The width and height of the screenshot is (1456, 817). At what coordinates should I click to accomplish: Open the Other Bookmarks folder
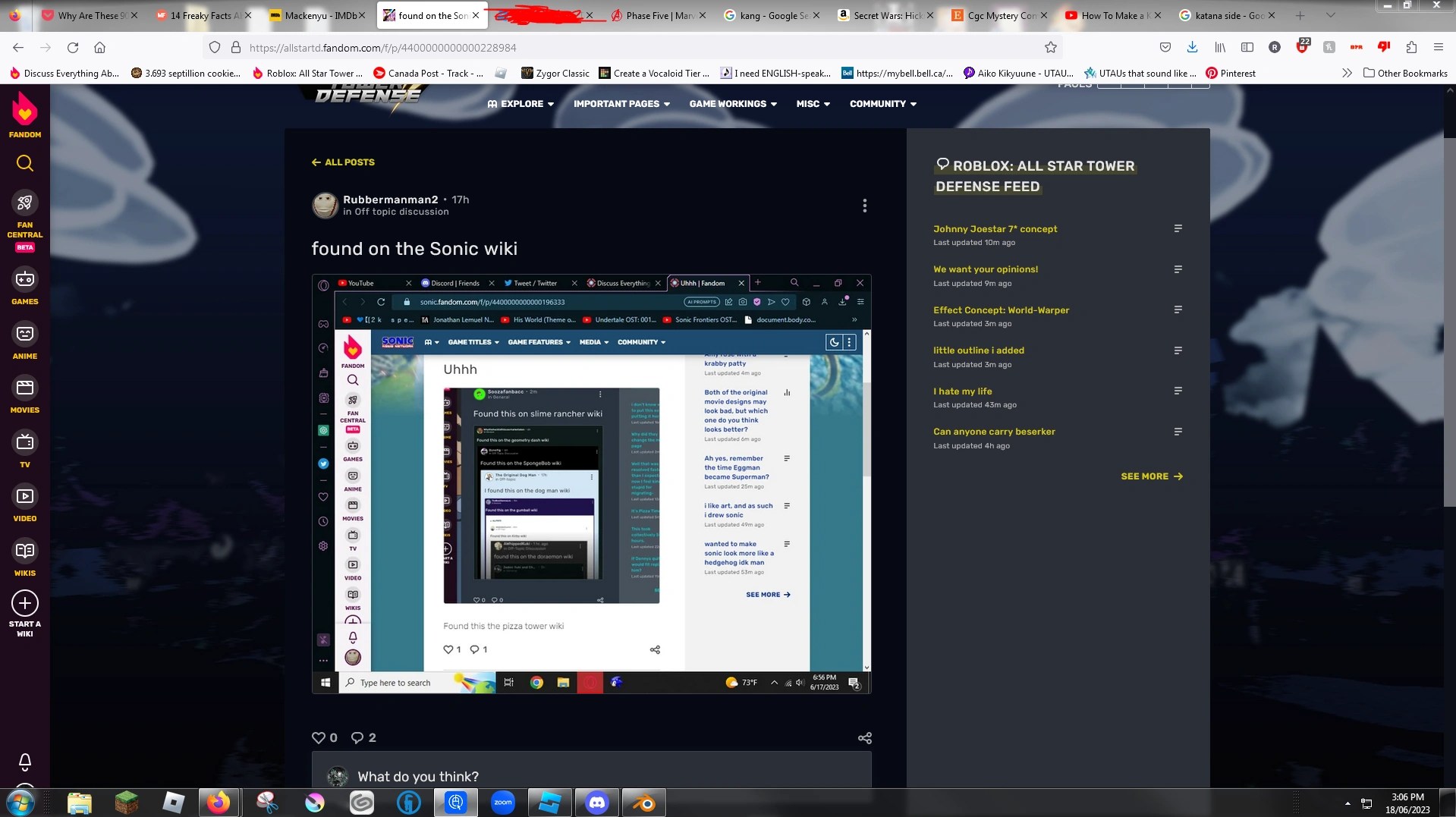click(1405, 73)
